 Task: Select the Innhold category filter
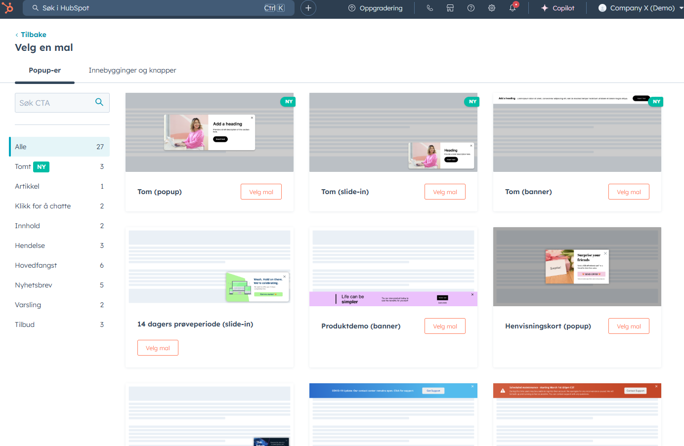(x=59, y=226)
